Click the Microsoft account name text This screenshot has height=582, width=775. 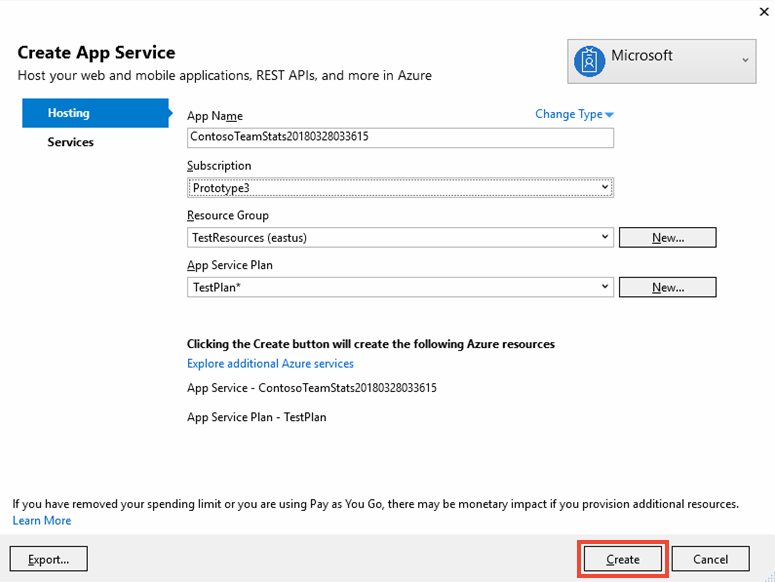point(642,55)
